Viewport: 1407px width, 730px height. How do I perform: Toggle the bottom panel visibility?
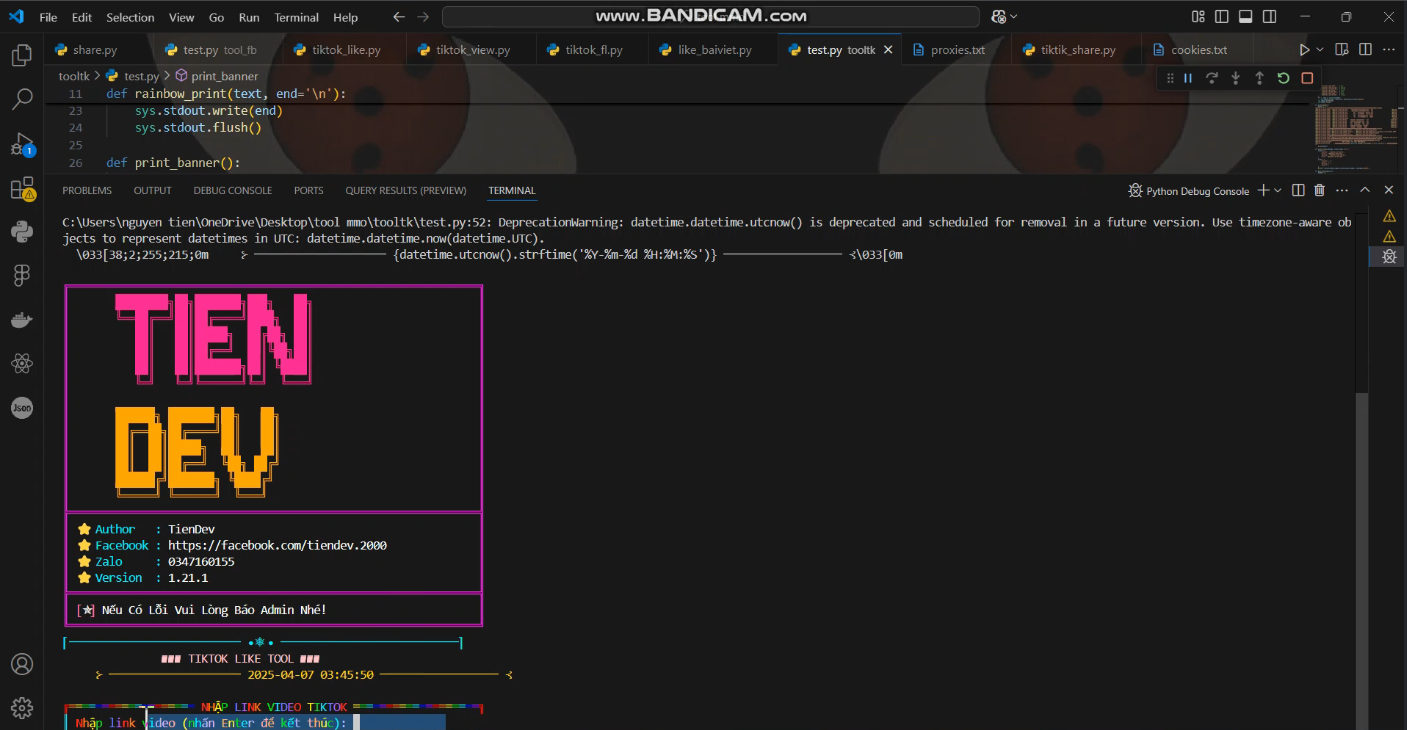(1245, 17)
